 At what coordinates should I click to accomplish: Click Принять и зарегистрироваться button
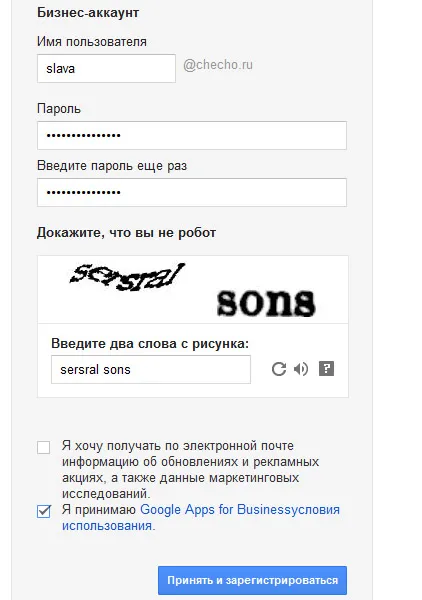[253, 580]
